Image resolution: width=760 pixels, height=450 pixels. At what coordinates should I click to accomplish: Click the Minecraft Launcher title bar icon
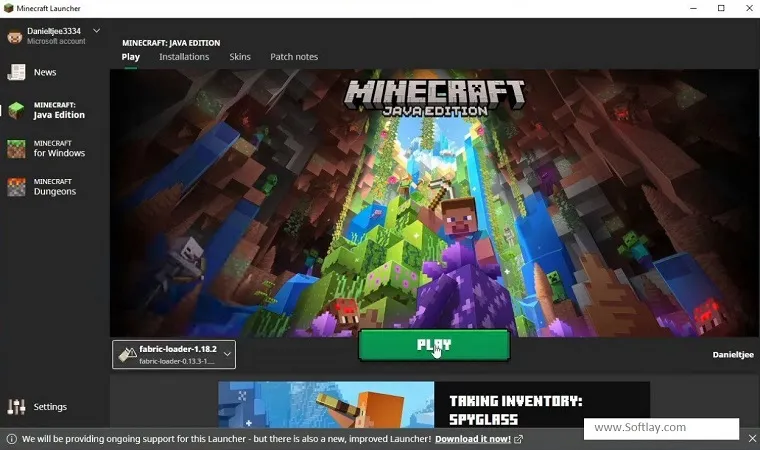8,8
